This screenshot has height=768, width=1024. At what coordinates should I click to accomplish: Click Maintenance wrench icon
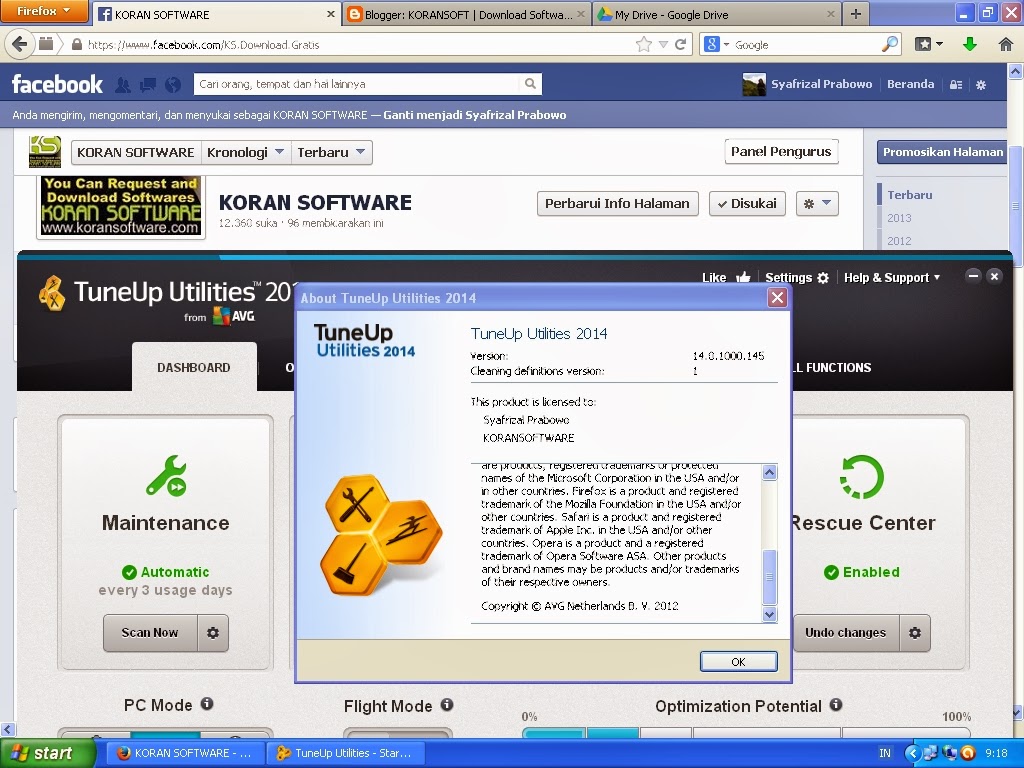click(x=166, y=476)
